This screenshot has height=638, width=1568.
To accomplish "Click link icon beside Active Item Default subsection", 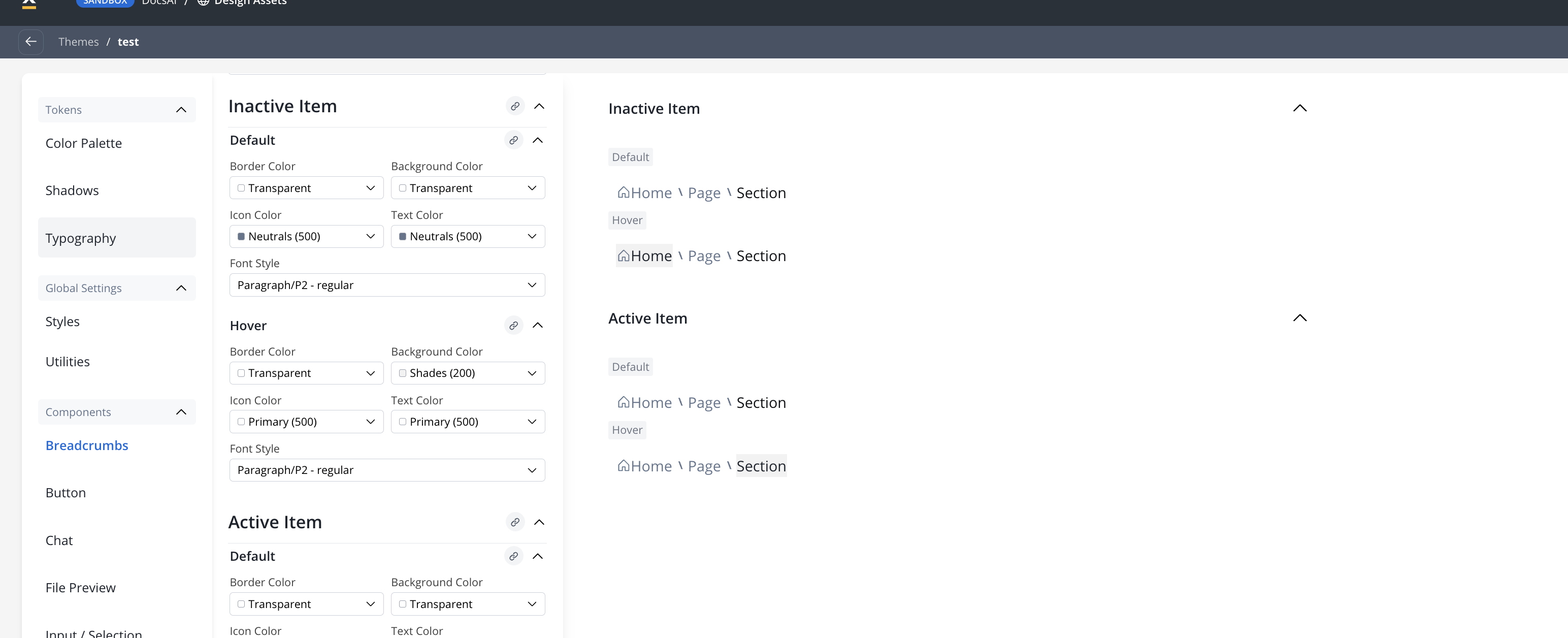I will point(513,556).
